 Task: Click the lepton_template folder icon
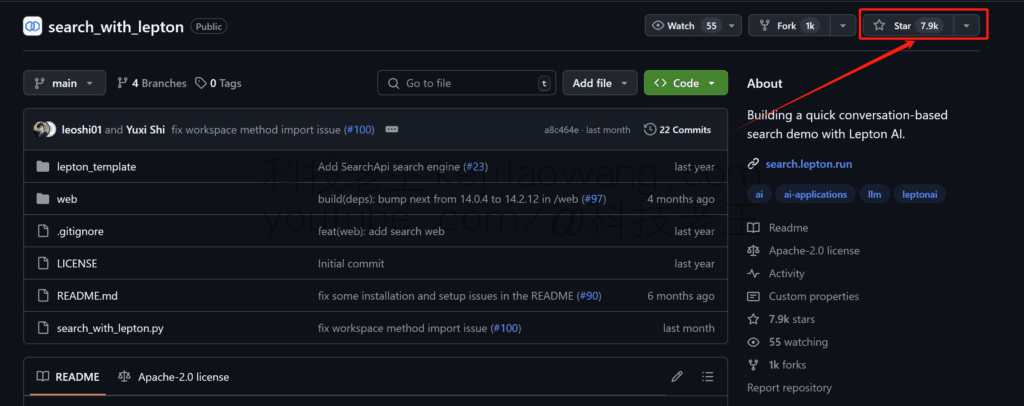pyautogui.click(x=43, y=166)
